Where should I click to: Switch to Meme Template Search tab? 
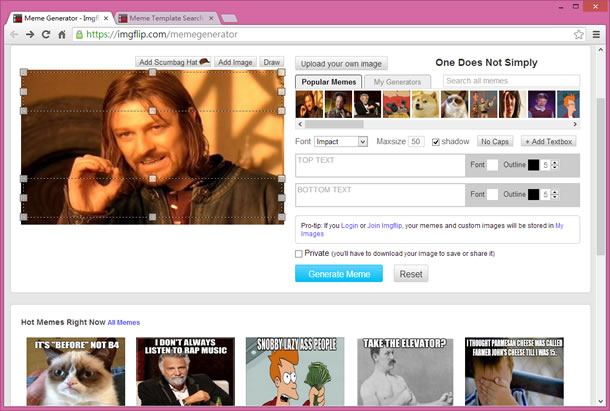click(167, 18)
